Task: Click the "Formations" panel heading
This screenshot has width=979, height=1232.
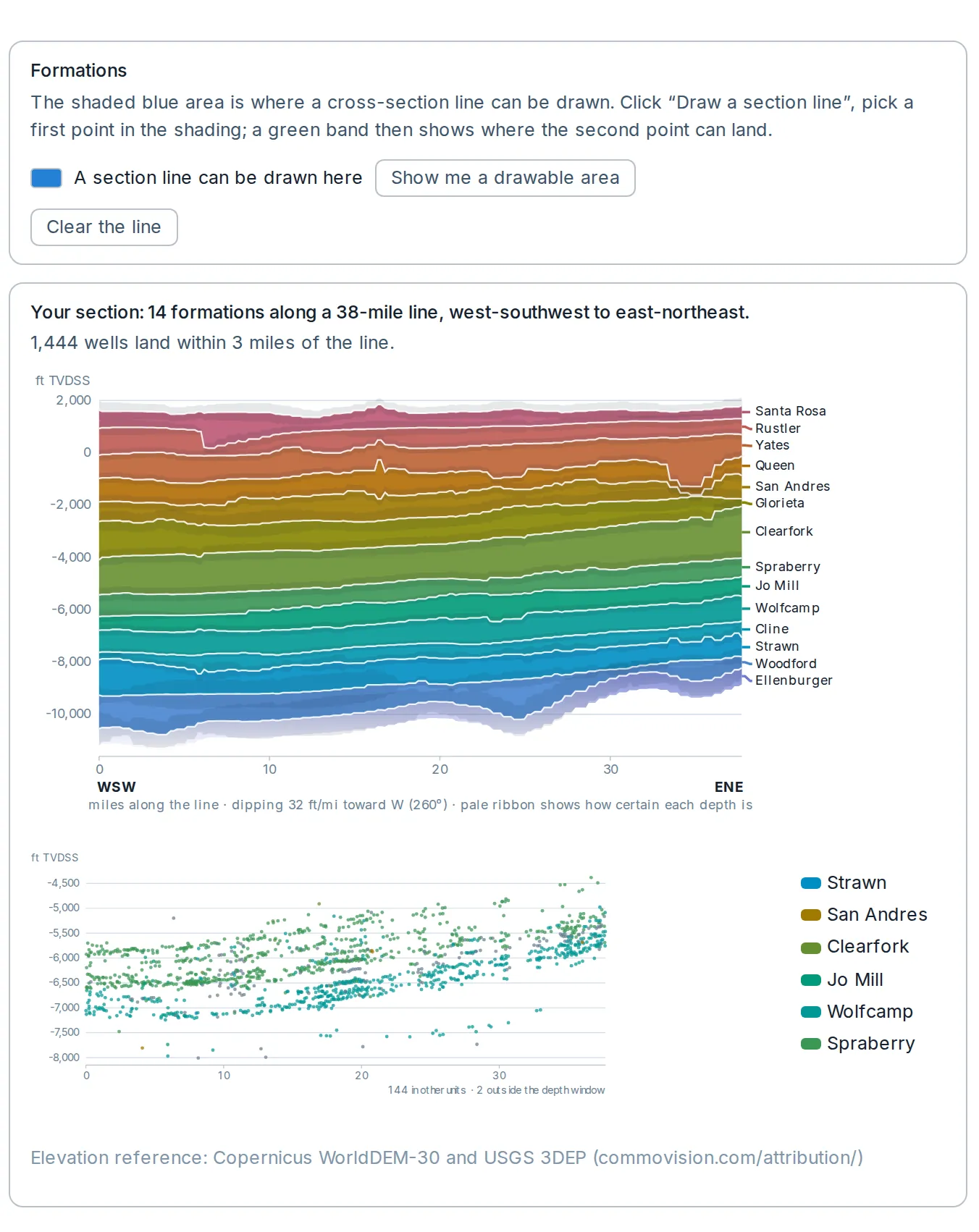Action: (x=79, y=71)
